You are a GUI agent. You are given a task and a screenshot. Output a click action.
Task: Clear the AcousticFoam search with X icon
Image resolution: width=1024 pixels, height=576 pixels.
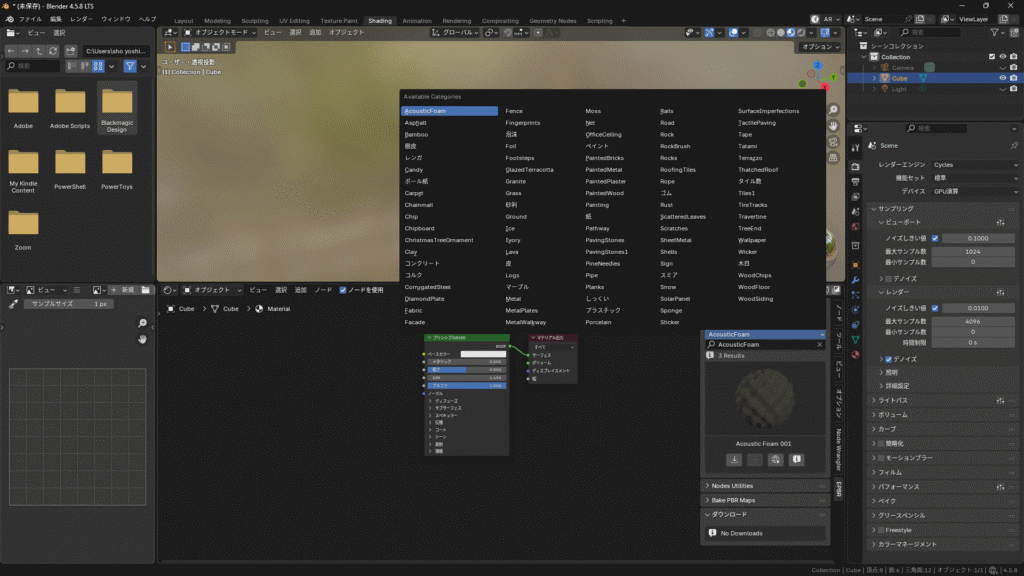coord(819,344)
